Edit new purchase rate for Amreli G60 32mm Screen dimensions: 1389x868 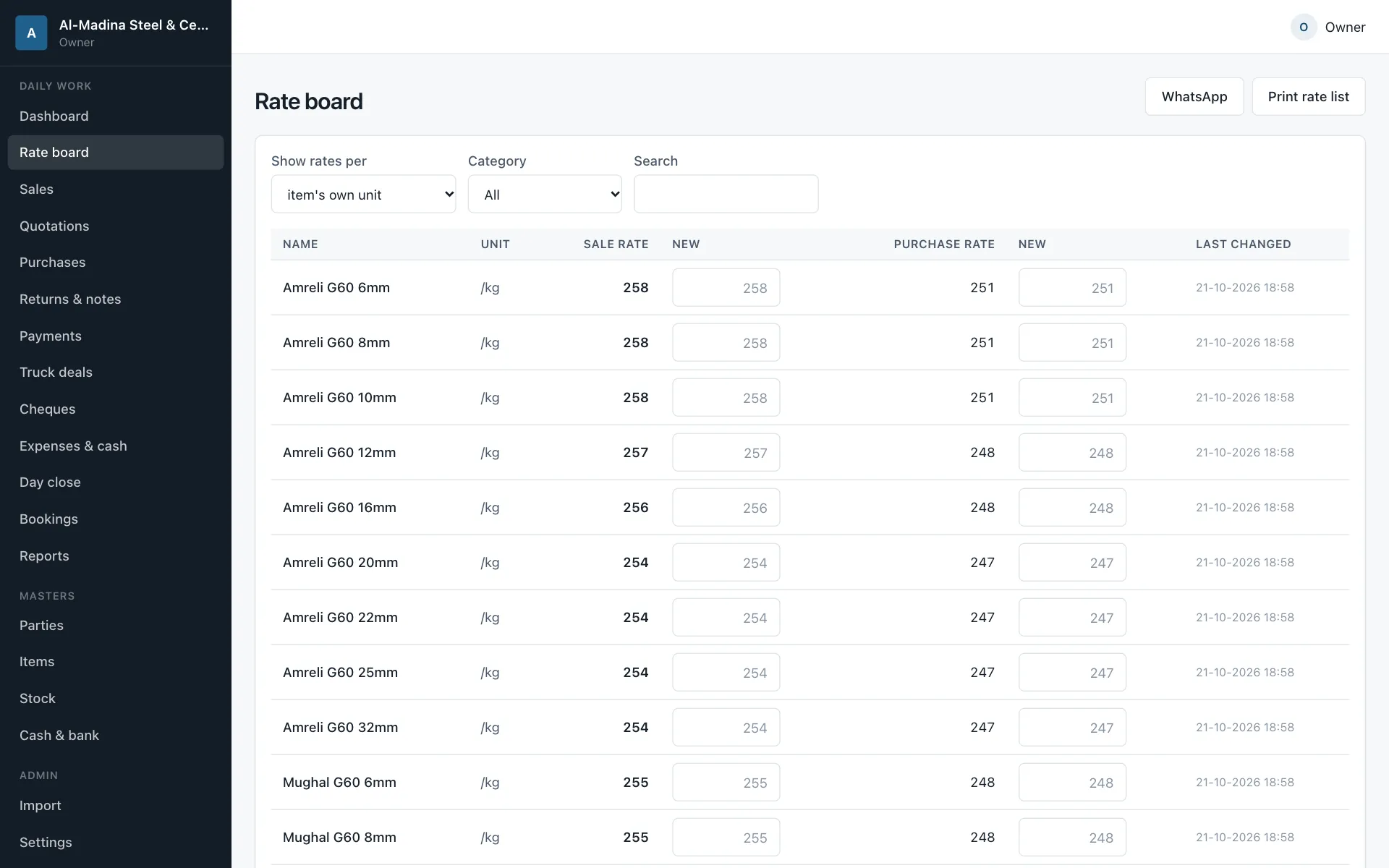pyautogui.click(x=1072, y=727)
